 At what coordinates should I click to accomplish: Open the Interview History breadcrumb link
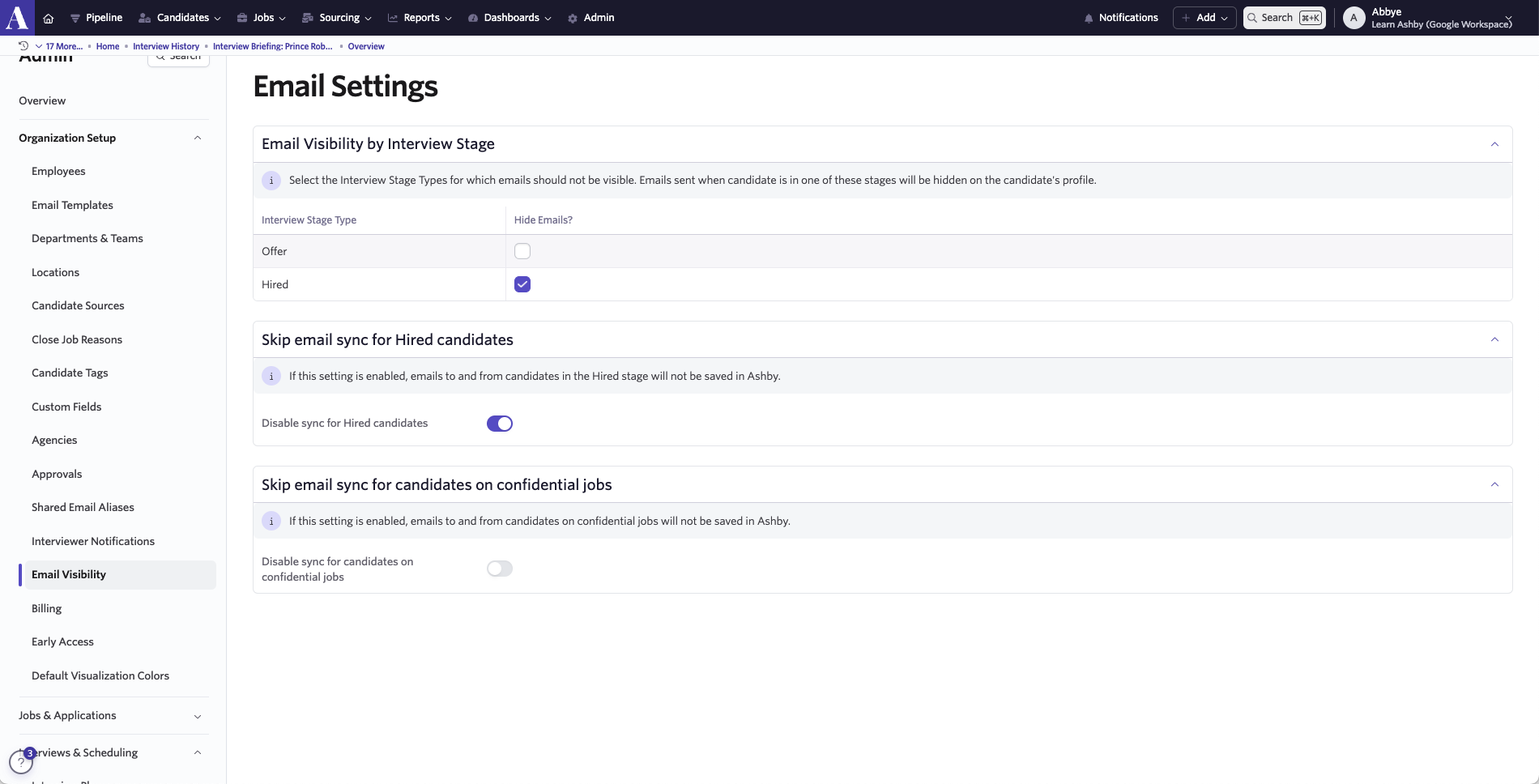click(166, 46)
